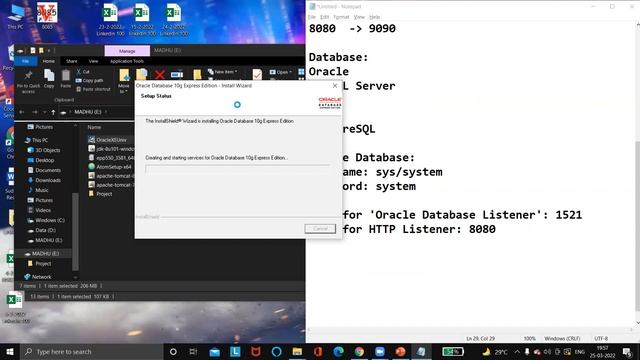Open Task View on taskbar
The width and height of the screenshot is (640, 360).
tap(193, 352)
